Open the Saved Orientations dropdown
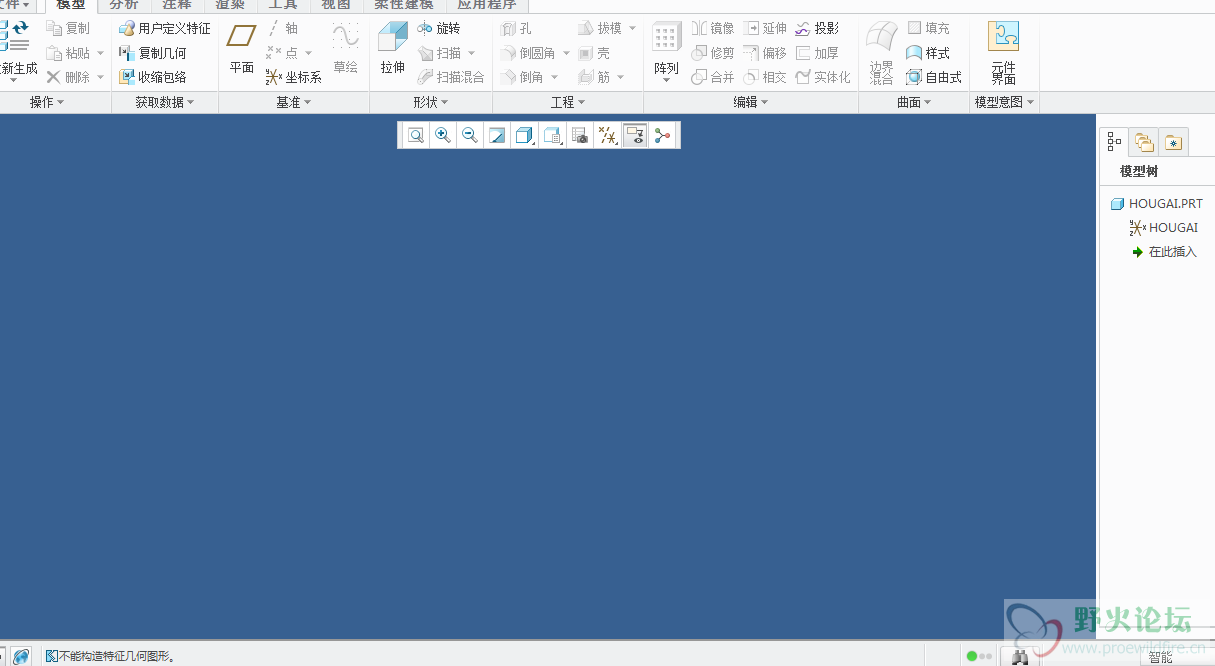This screenshot has height=666, width=1215. click(x=552, y=135)
